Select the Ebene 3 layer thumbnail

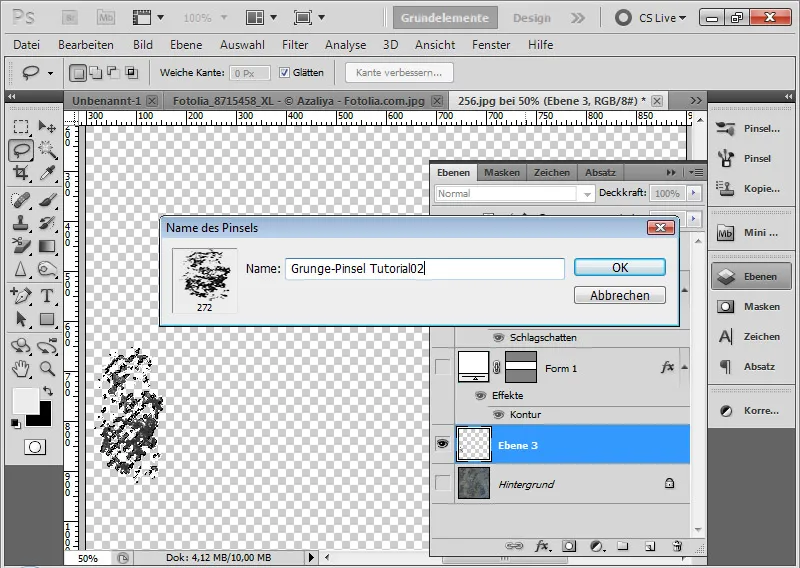[x=473, y=444]
